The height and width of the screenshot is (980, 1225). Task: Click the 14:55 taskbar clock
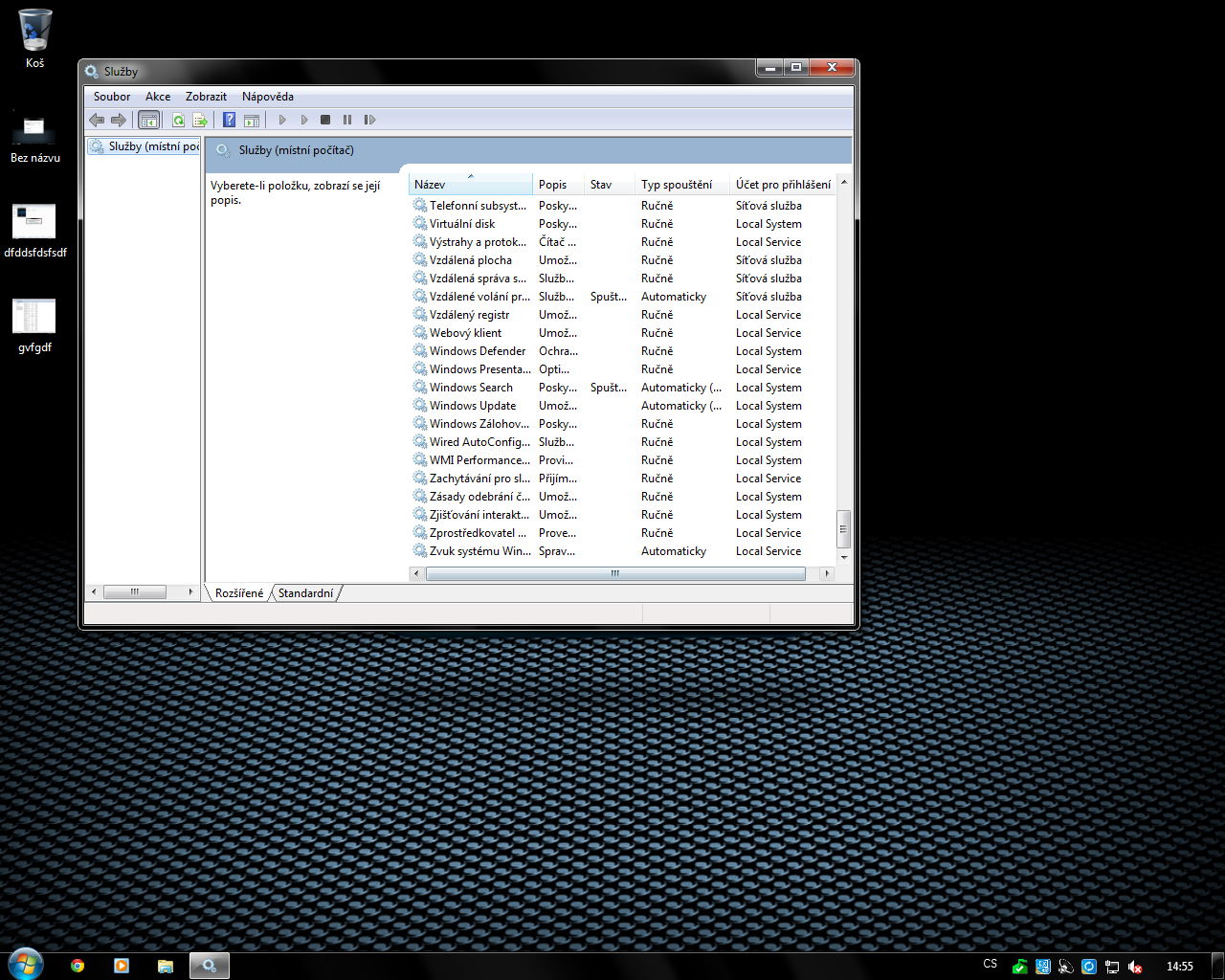[x=1179, y=967]
